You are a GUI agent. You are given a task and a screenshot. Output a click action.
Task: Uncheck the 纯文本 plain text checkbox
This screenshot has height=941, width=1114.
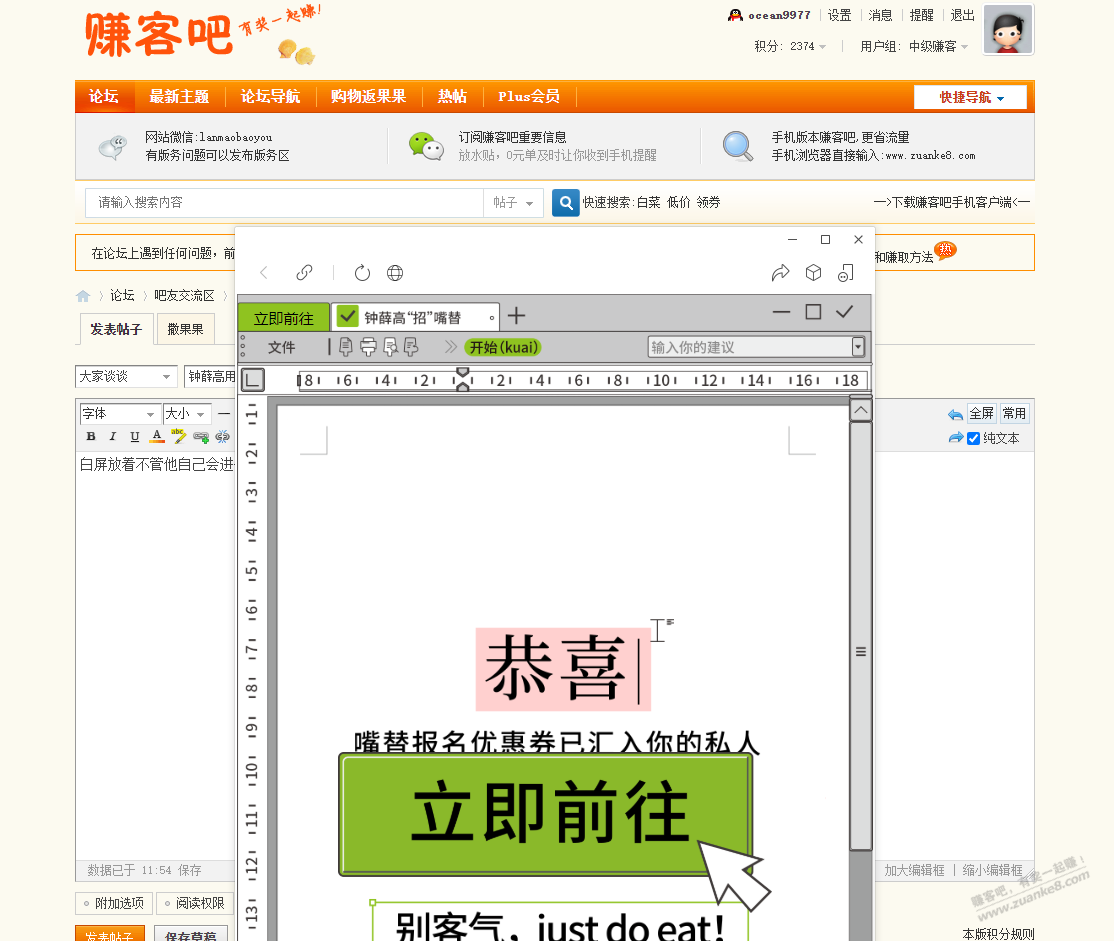(973, 438)
